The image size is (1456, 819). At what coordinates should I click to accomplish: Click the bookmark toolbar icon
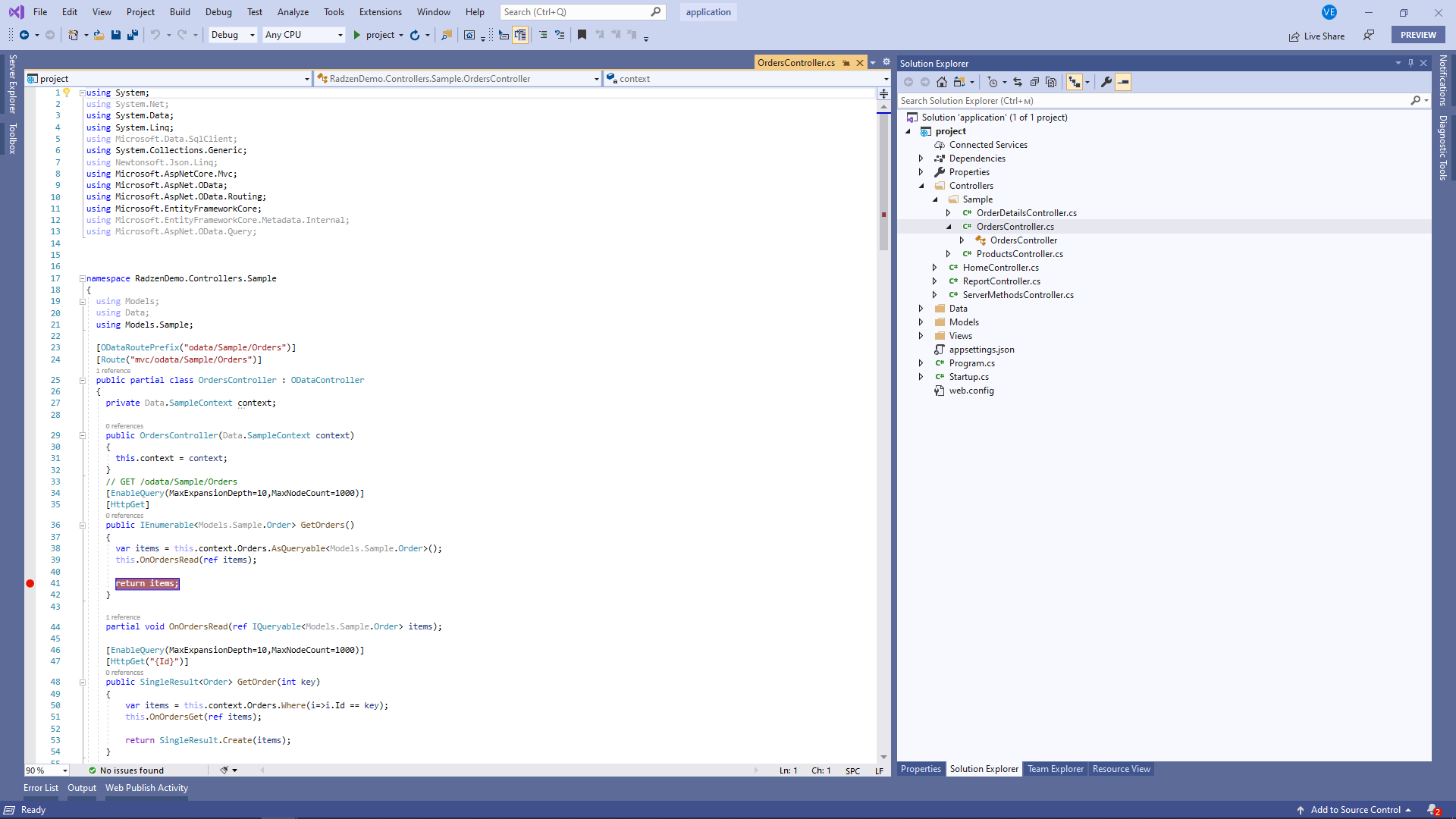tap(582, 35)
